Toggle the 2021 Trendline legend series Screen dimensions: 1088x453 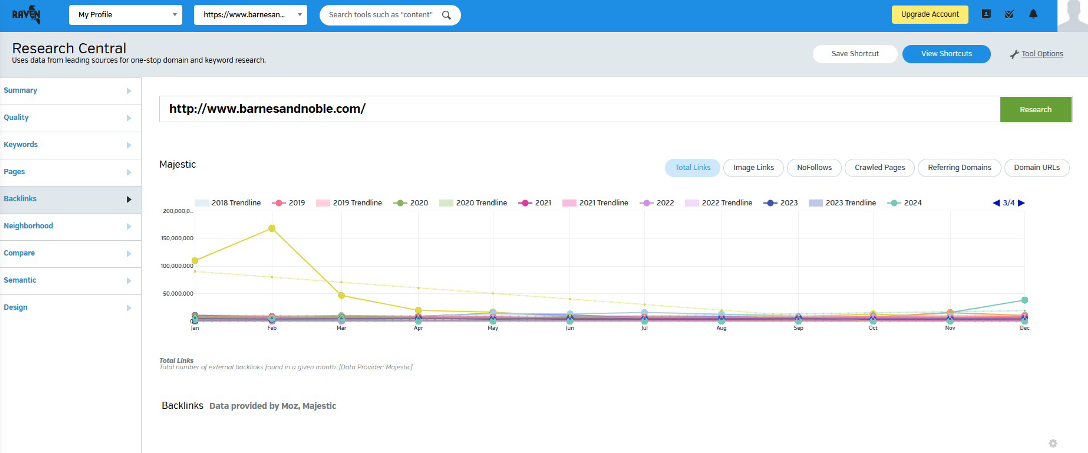(x=595, y=203)
